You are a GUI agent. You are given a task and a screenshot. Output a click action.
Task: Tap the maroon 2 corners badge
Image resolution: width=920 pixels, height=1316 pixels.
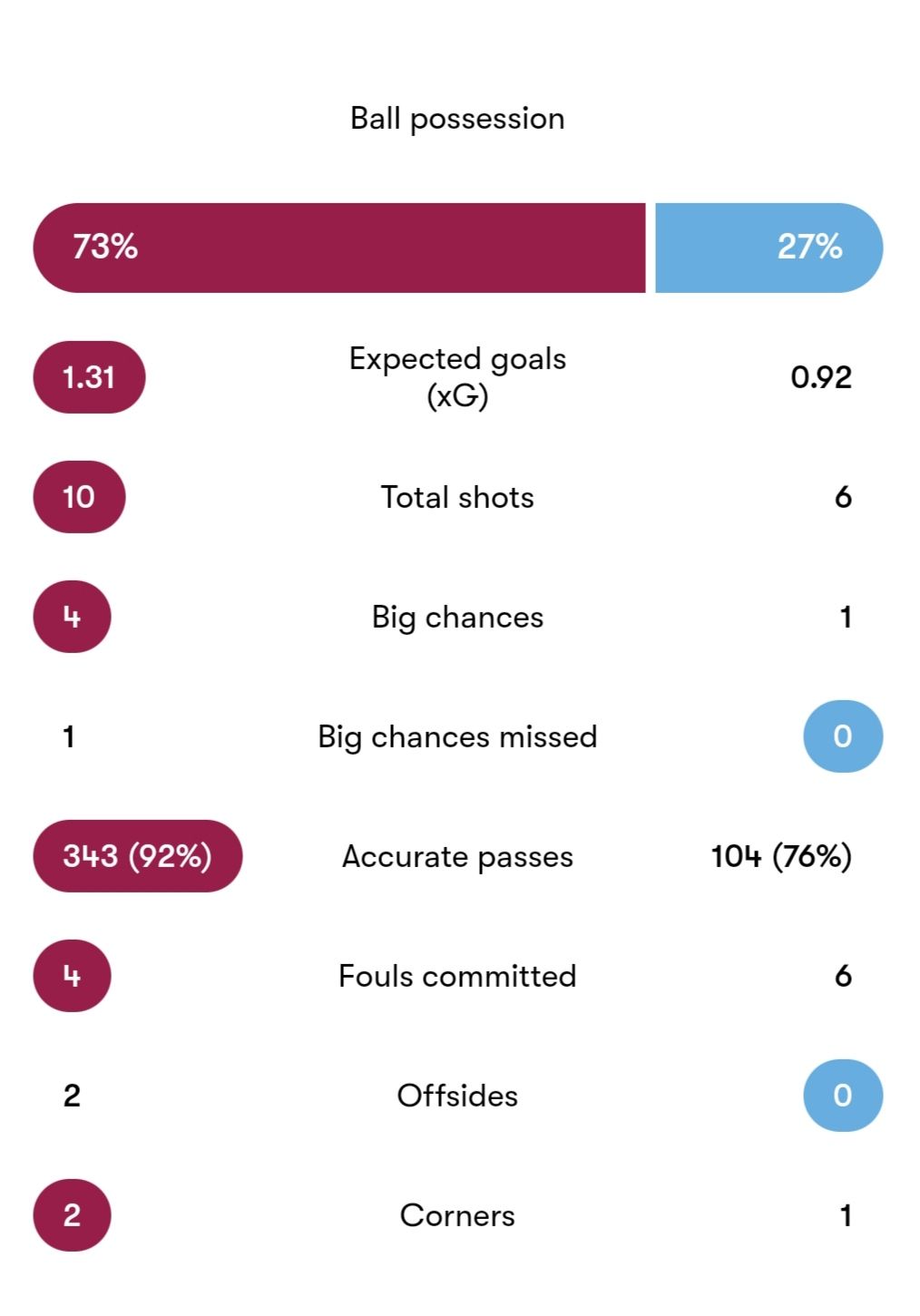click(72, 1215)
